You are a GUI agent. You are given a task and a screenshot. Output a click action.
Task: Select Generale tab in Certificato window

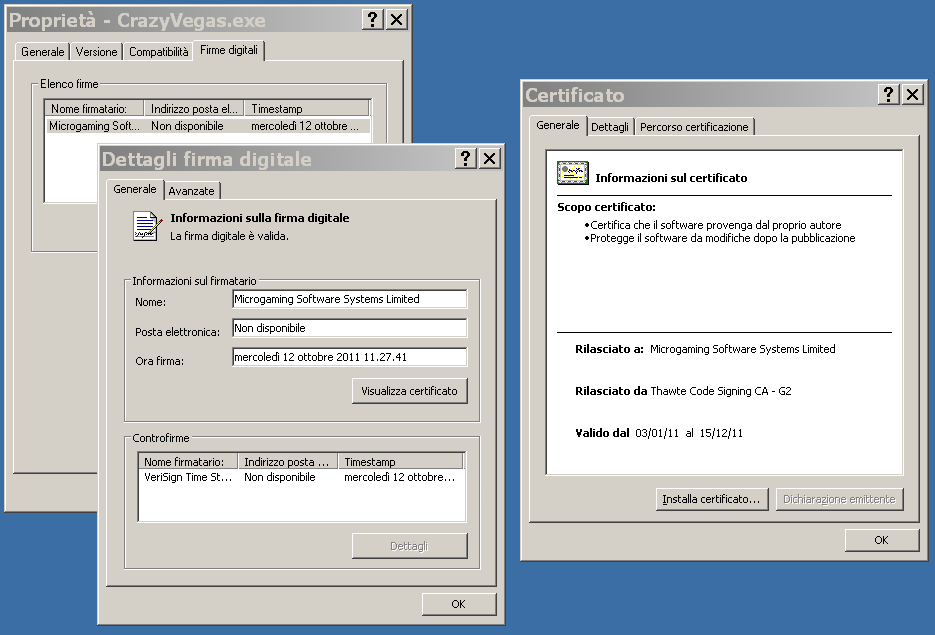[558, 125]
